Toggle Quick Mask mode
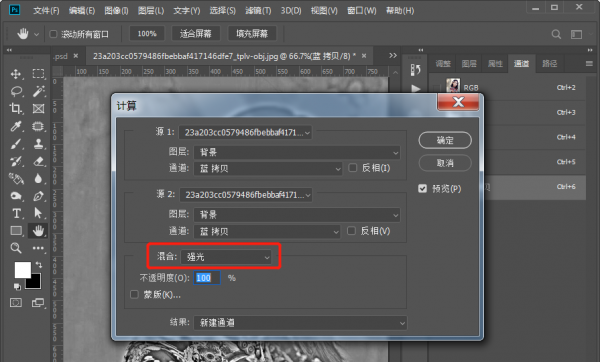Screen dimensions: 600x362 [x=16, y=303]
